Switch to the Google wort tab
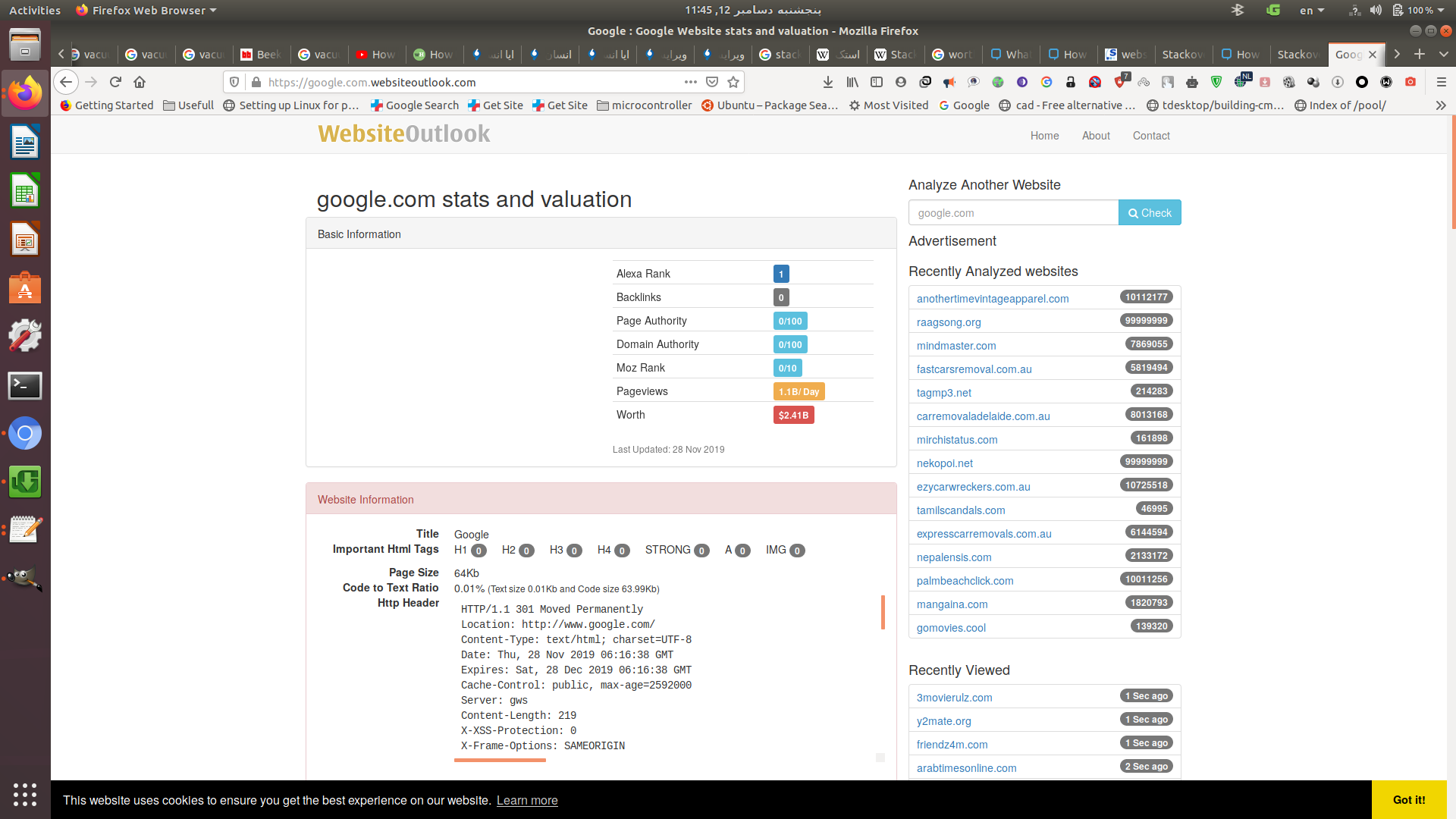Viewport: 1456px width, 819px height. pyautogui.click(x=954, y=55)
